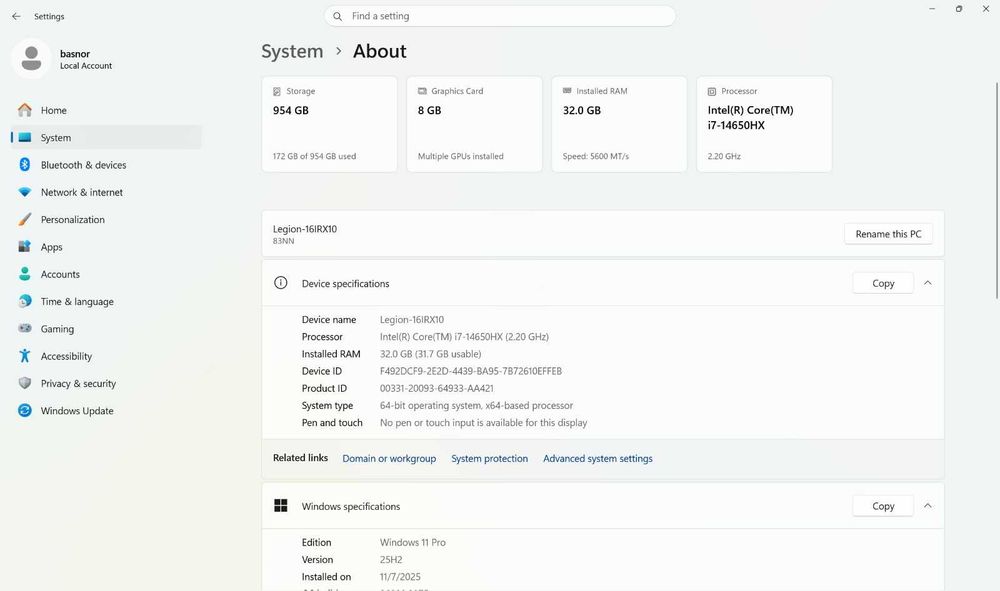The image size is (1000, 591).
Task: Click the Bluetooth icon in sidebar
Action: tap(25, 165)
